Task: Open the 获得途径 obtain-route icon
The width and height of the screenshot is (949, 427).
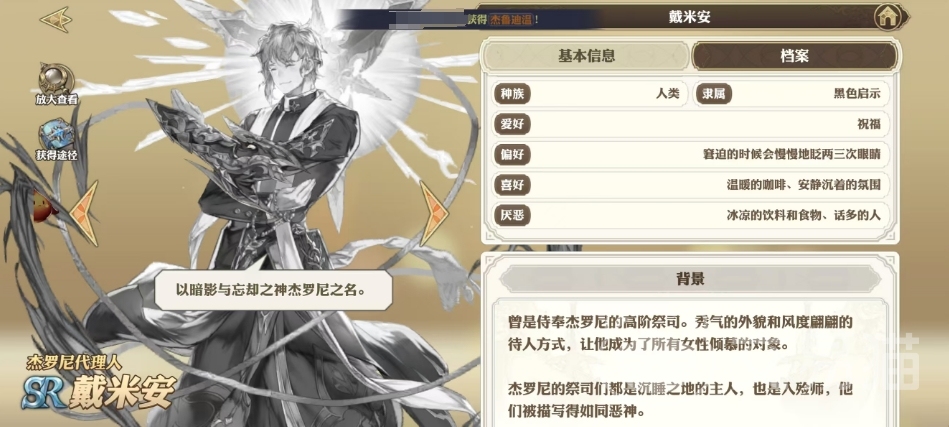Action: [x=56, y=135]
